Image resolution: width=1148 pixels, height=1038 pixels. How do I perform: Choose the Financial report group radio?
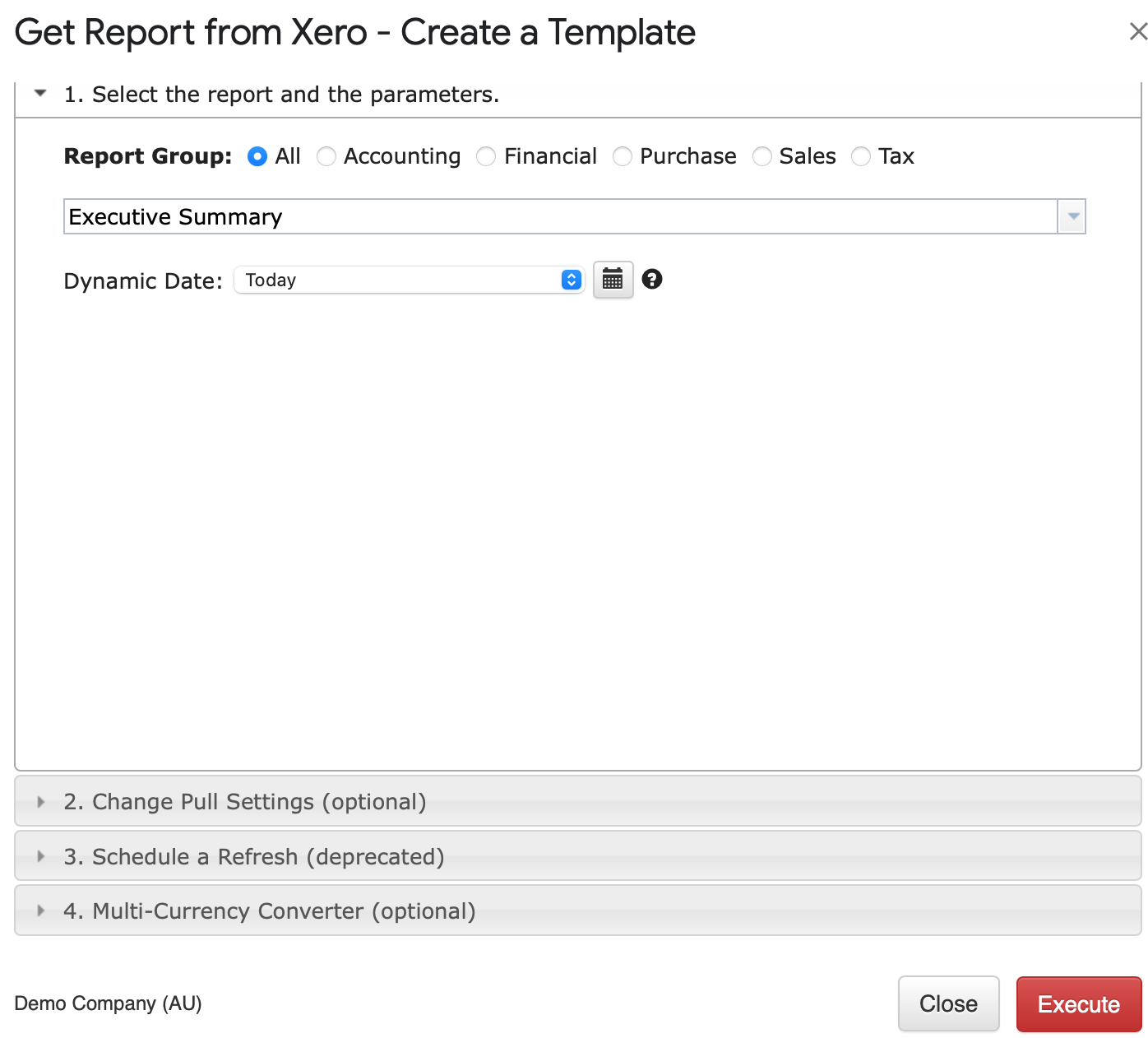486,156
